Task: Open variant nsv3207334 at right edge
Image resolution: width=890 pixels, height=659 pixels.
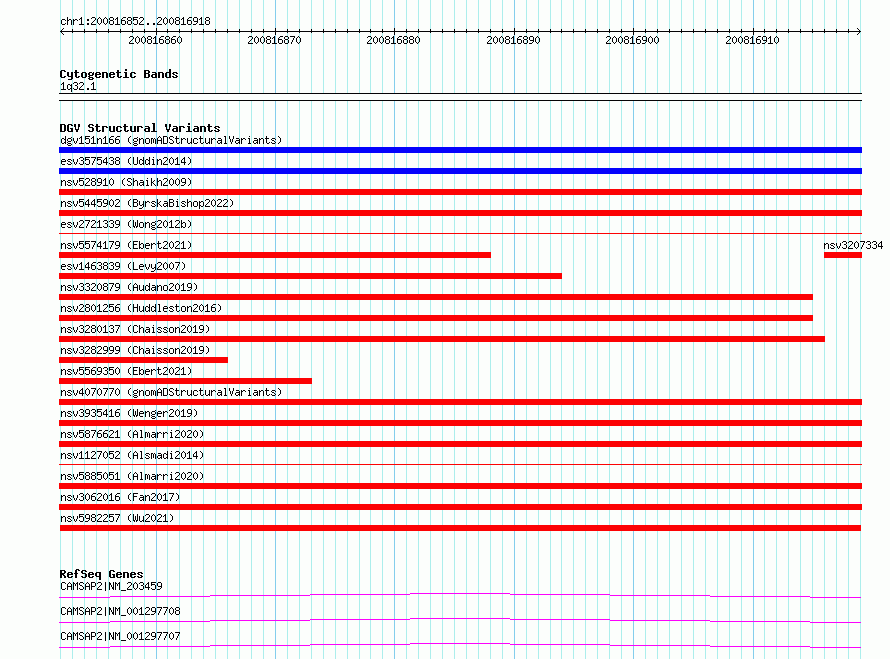Action: click(853, 245)
